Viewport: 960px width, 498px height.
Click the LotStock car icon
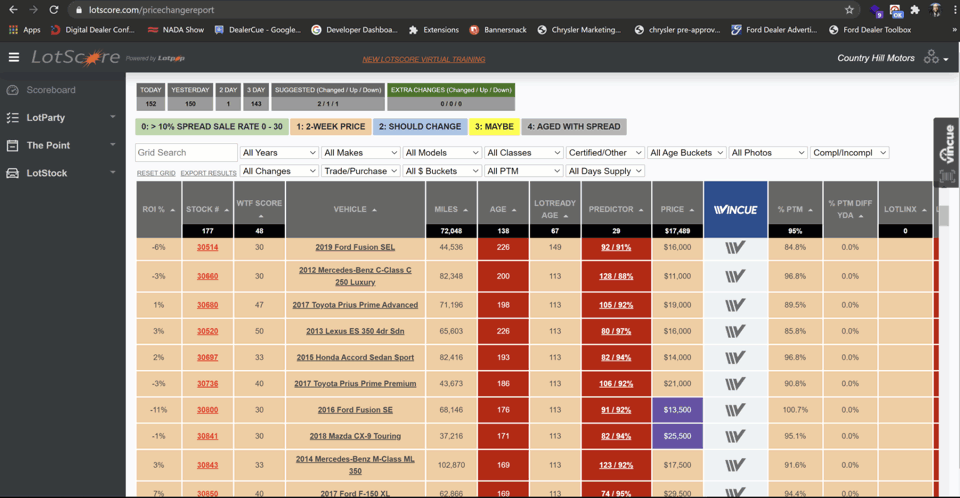click(x=12, y=173)
